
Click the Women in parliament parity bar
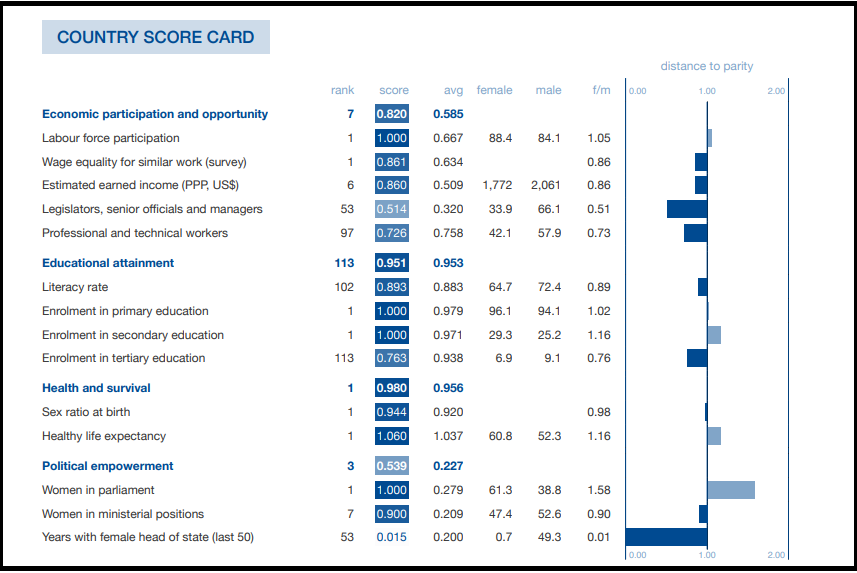pos(731,490)
